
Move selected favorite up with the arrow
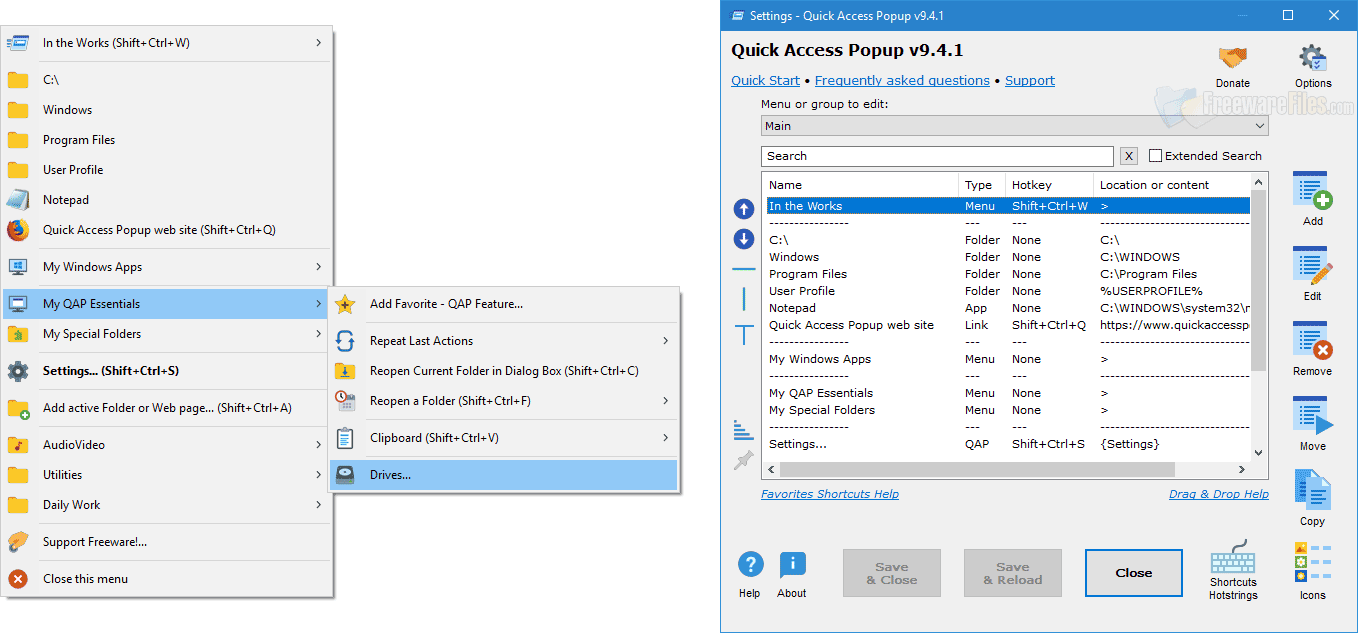(x=743, y=209)
